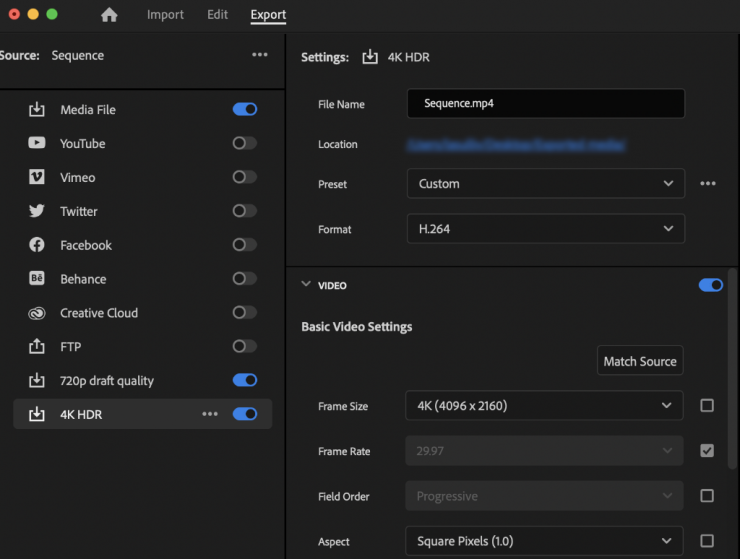
Task: Open the Format dropdown showing H.264
Action: coord(545,229)
